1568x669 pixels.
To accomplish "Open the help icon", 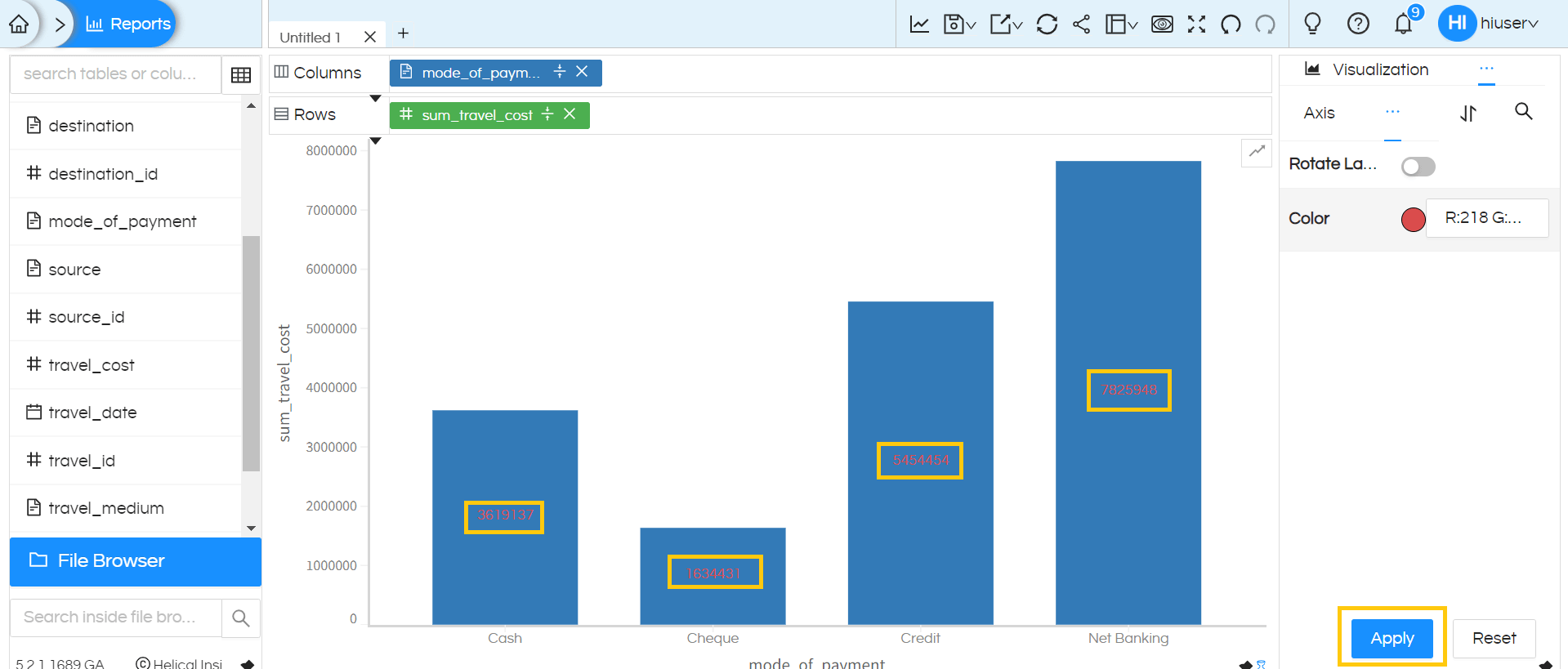I will click(x=1358, y=24).
